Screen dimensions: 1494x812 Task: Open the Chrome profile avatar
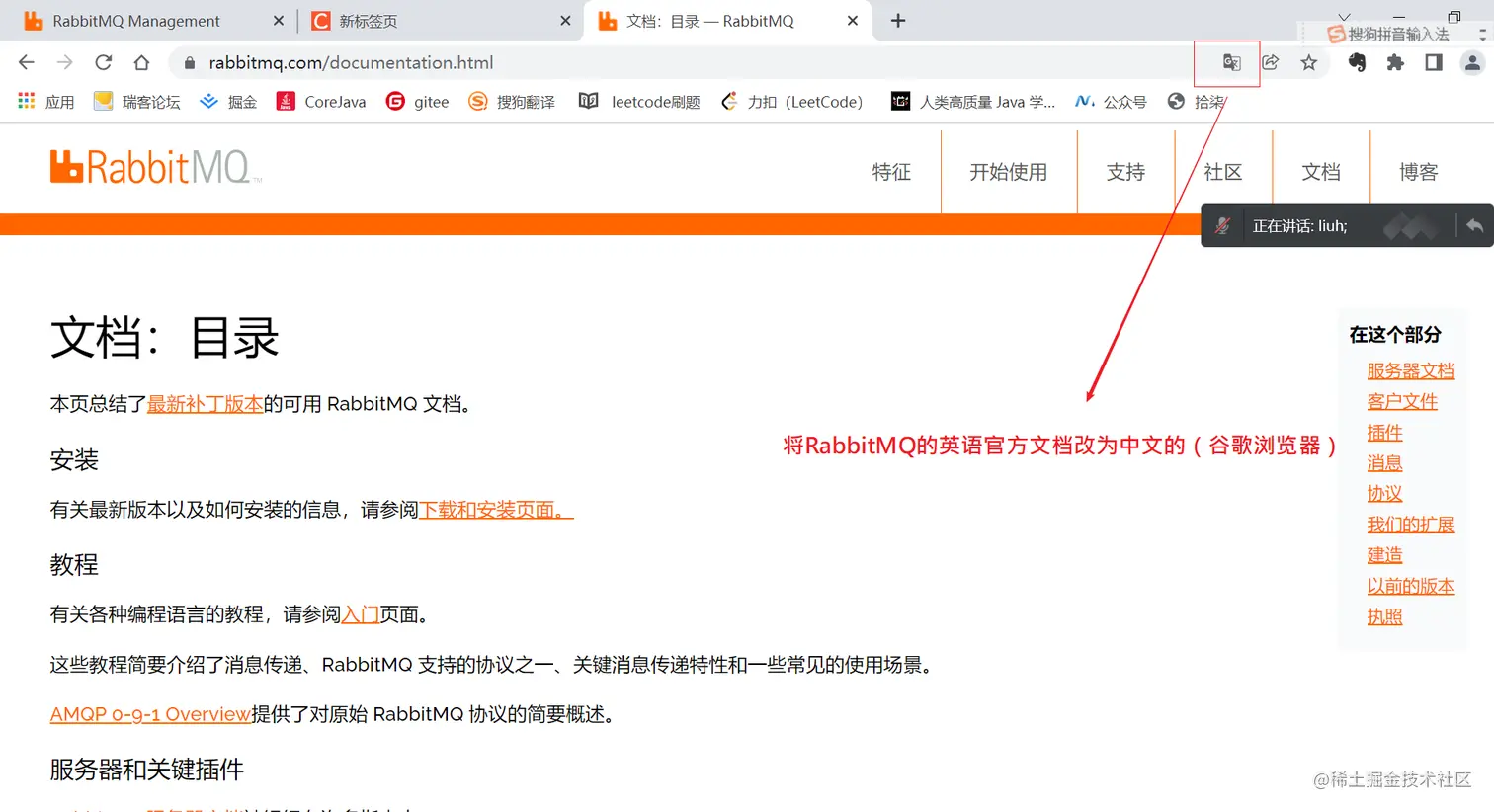tap(1472, 62)
